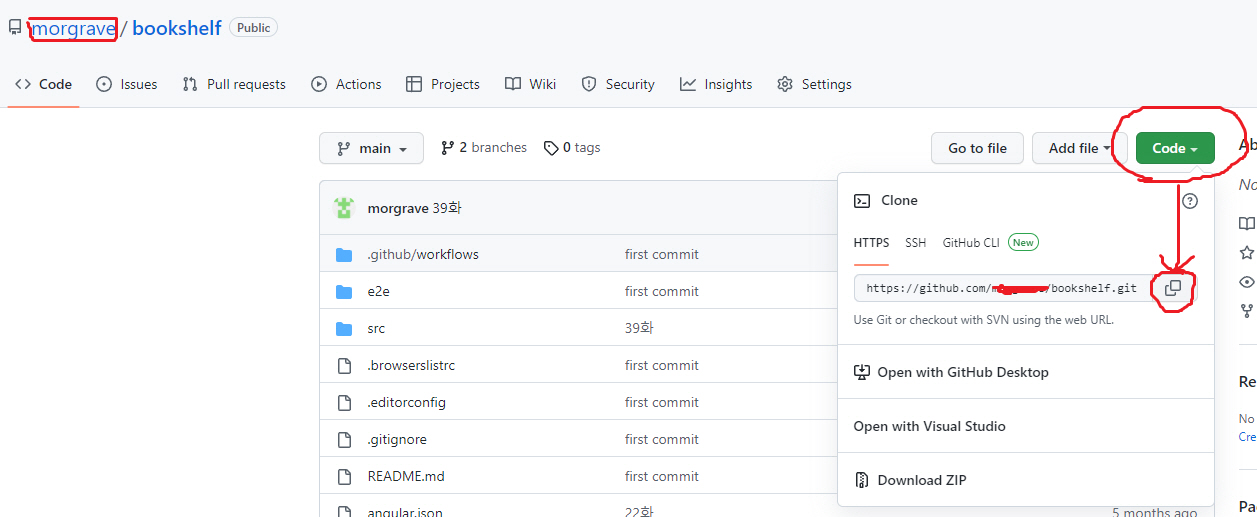Open the .editorconfig file
This screenshot has height=517, width=1257.
pyautogui.click(x=406, y=402)
